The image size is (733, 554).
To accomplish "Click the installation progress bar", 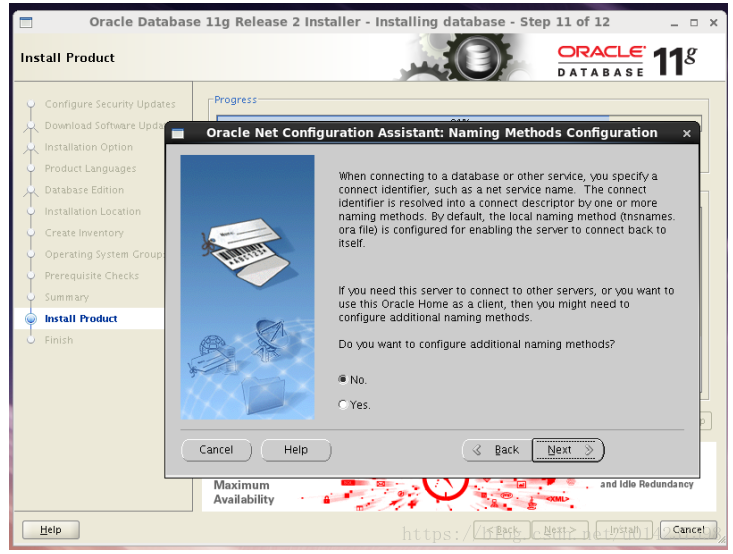I will pos(458,119).
